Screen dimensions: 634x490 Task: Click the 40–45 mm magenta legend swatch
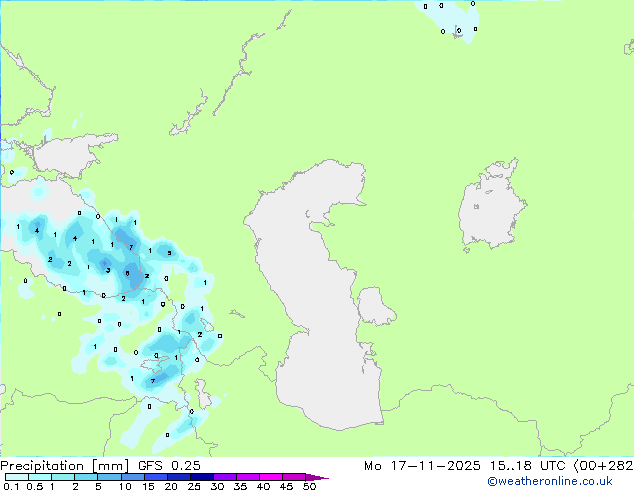[271, 477]
